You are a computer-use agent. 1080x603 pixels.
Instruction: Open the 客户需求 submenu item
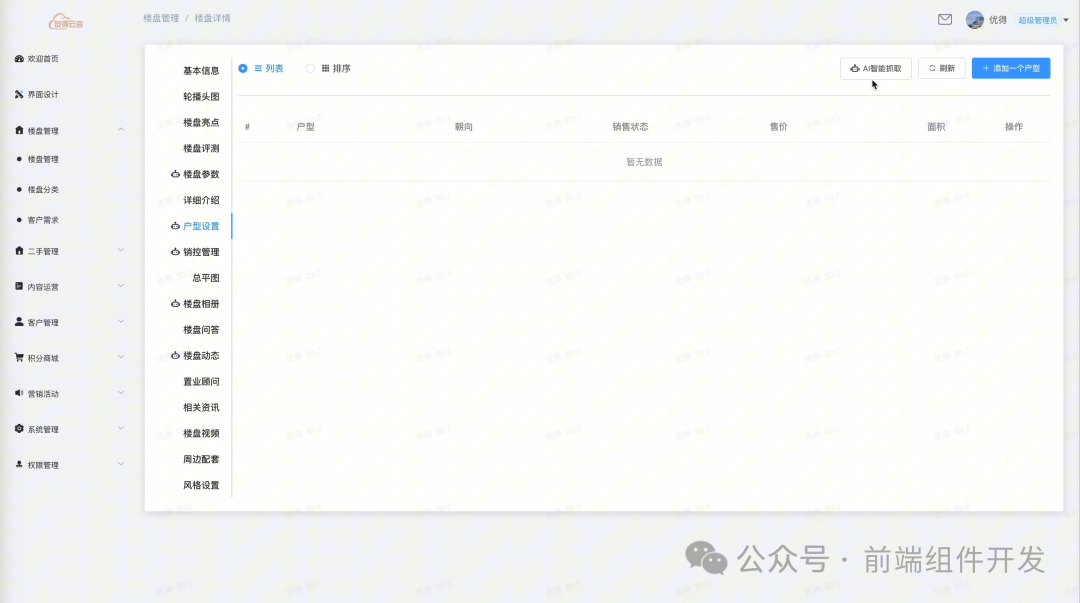pyautogui.click(x=43, y=220)
